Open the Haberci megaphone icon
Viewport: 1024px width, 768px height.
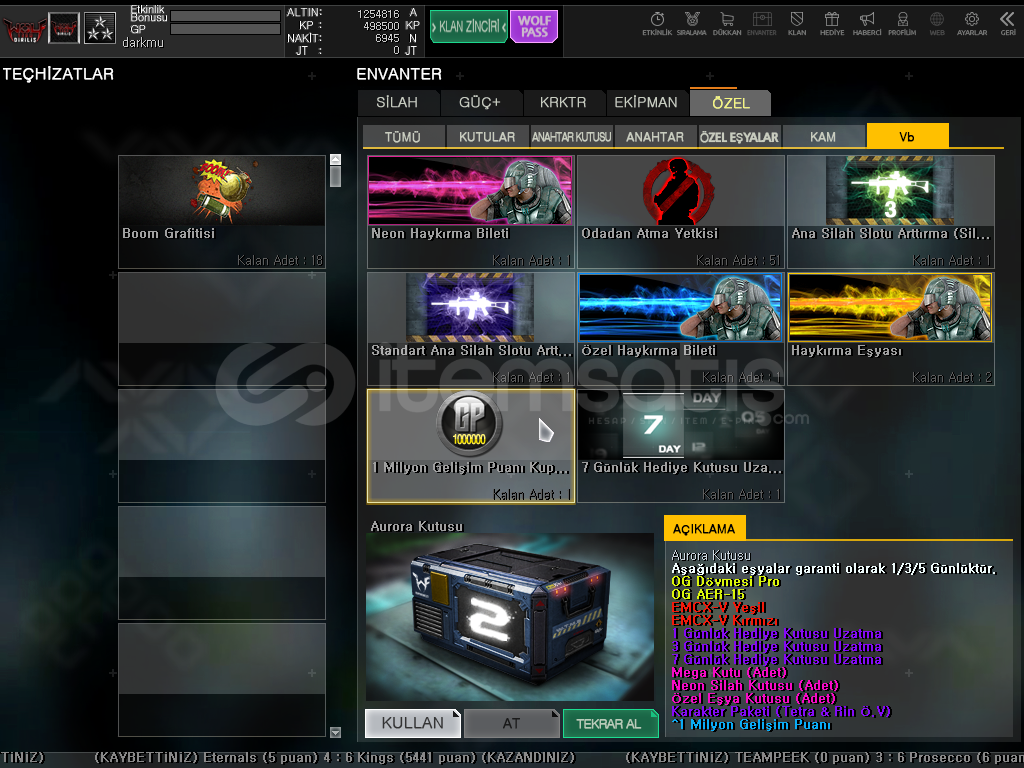[867, 24]
